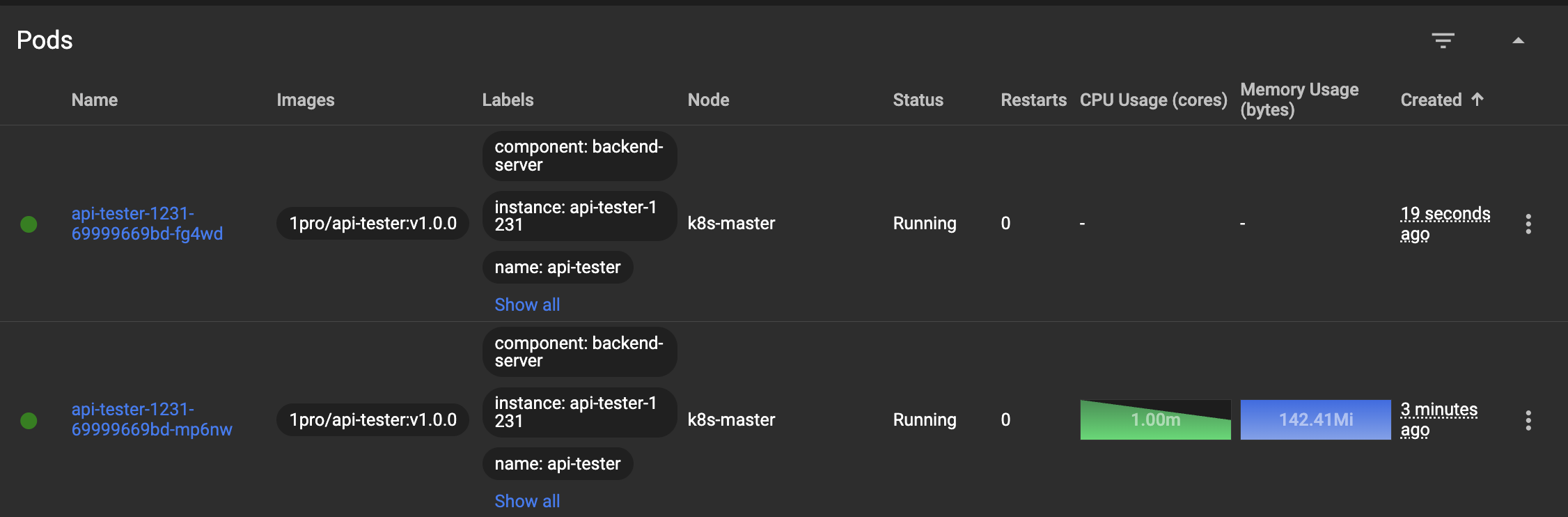This screenshot has width=1568, height=517.
Task: Collapse the Pods panel with the arrow
Action: pyautogui.click(x=1518, y=40)
